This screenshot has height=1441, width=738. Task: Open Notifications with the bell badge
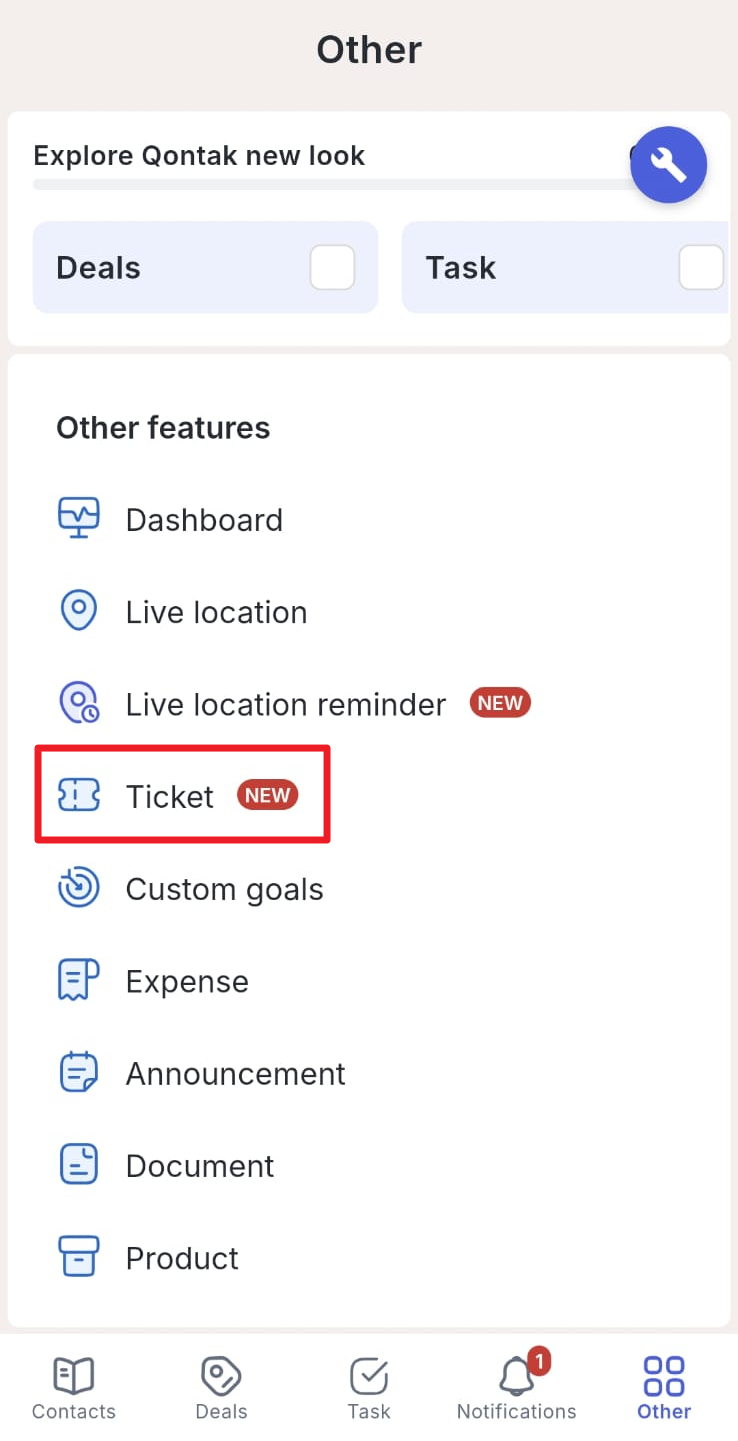pyautogui.click(x=516, y=1388)
